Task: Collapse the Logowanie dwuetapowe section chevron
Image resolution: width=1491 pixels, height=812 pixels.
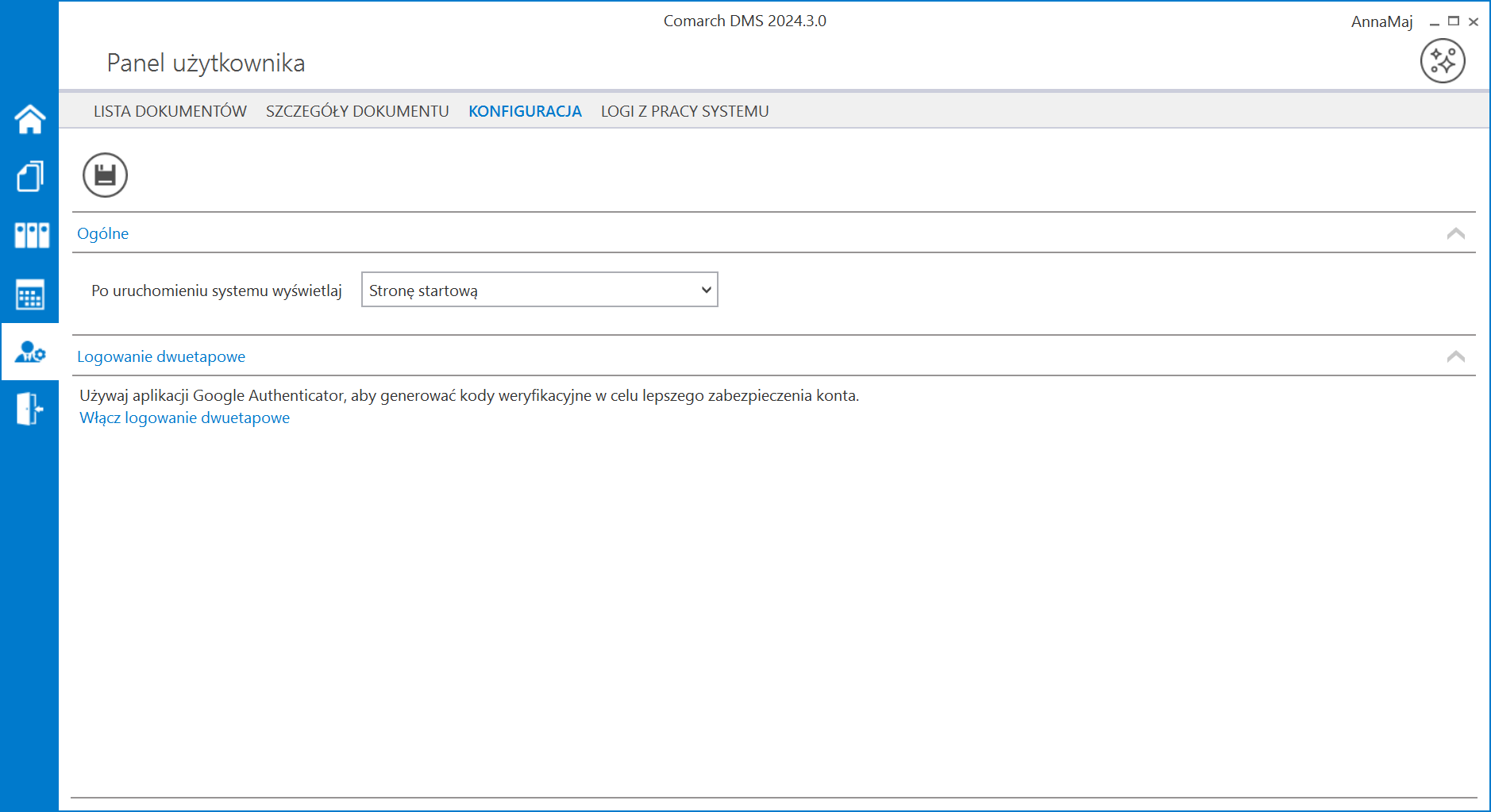Action: [1456, 356]
